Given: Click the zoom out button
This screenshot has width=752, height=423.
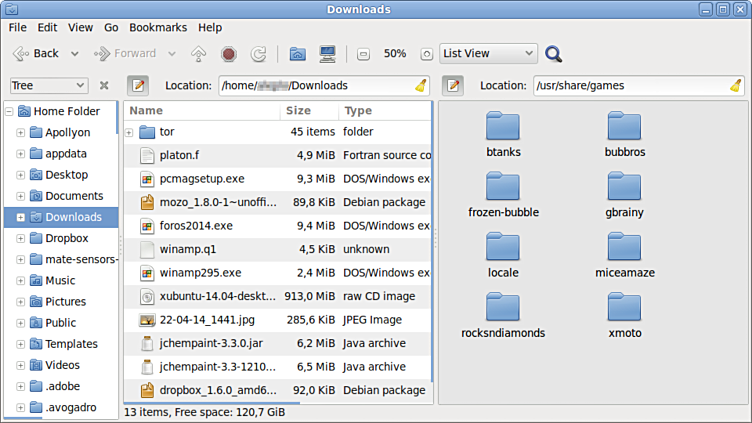Looking at the screenshot, I should pyautogui.click(x=363, y=54).
